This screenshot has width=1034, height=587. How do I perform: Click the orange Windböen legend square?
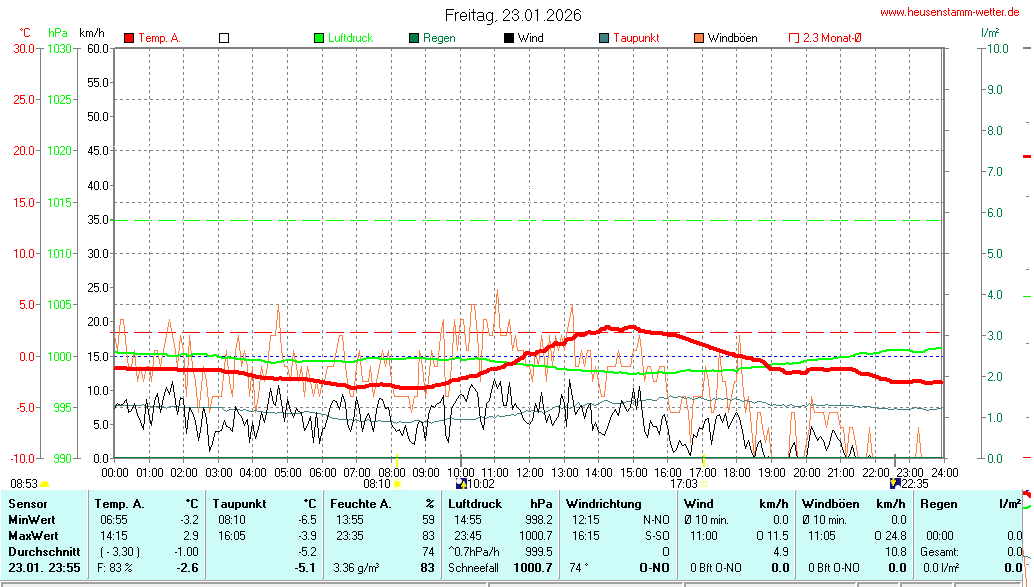click(x=699, y=38)
